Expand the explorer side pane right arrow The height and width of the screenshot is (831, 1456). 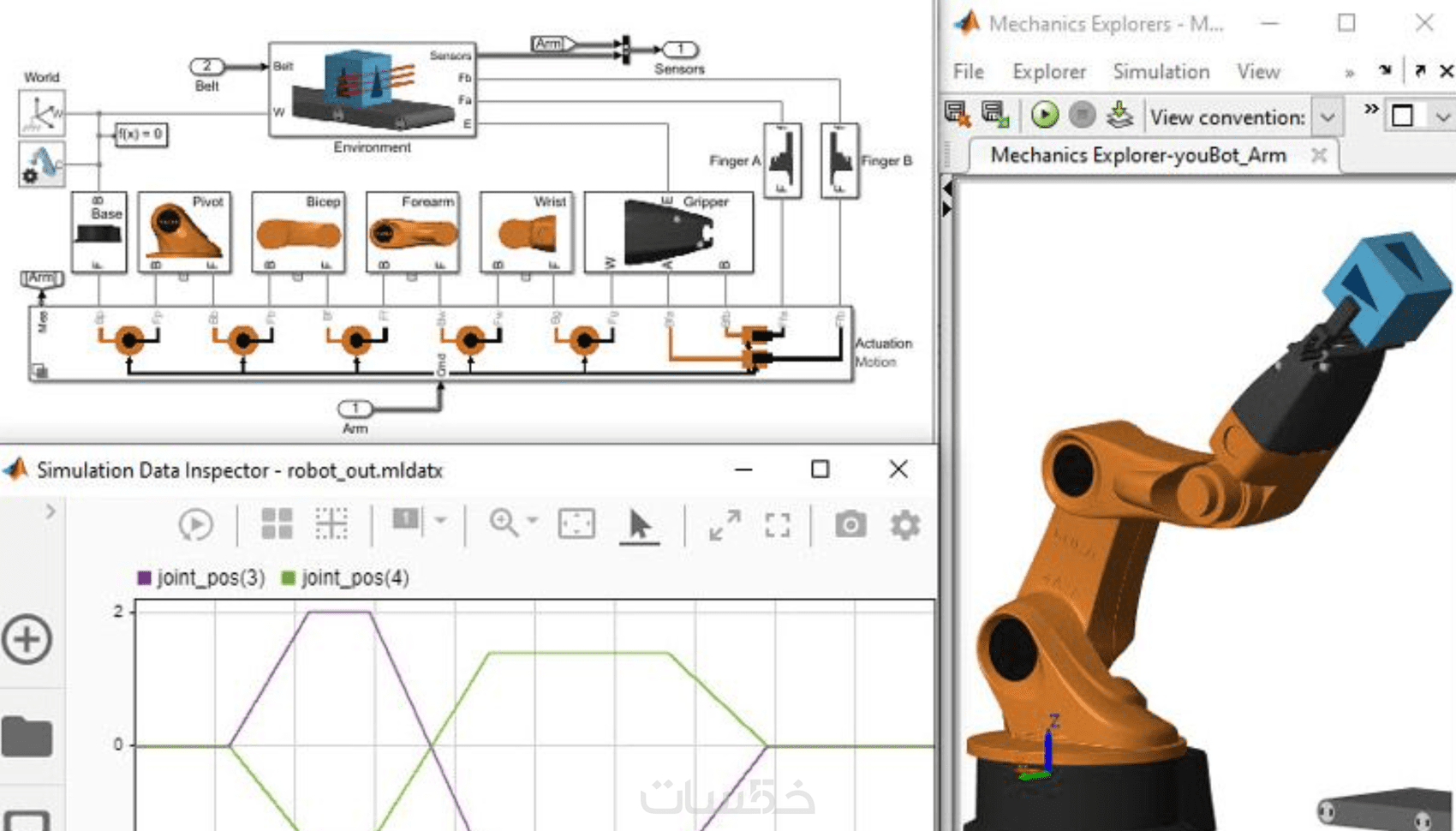[x=947, y=208]
